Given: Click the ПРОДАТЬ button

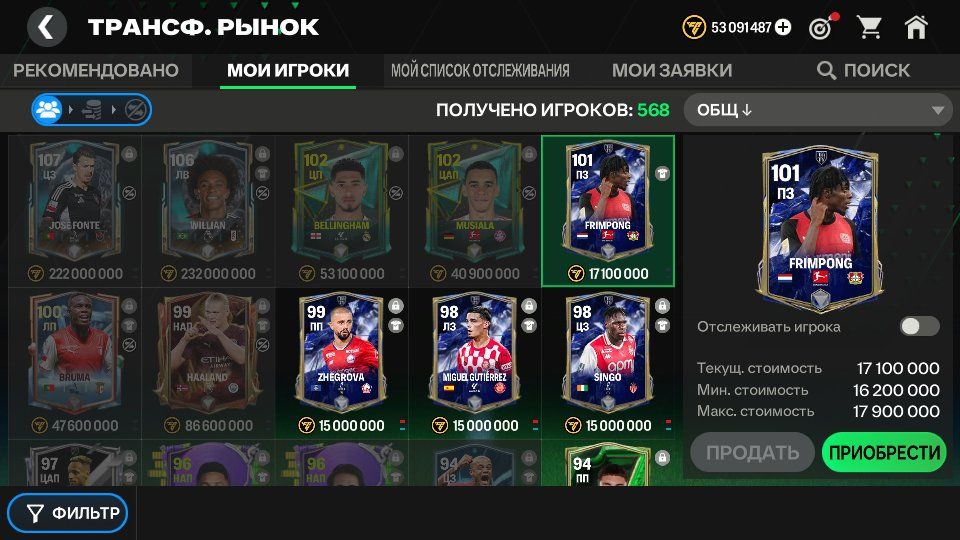Looking at the screenshot, I should pyautogui.click(x=752, y=452).
